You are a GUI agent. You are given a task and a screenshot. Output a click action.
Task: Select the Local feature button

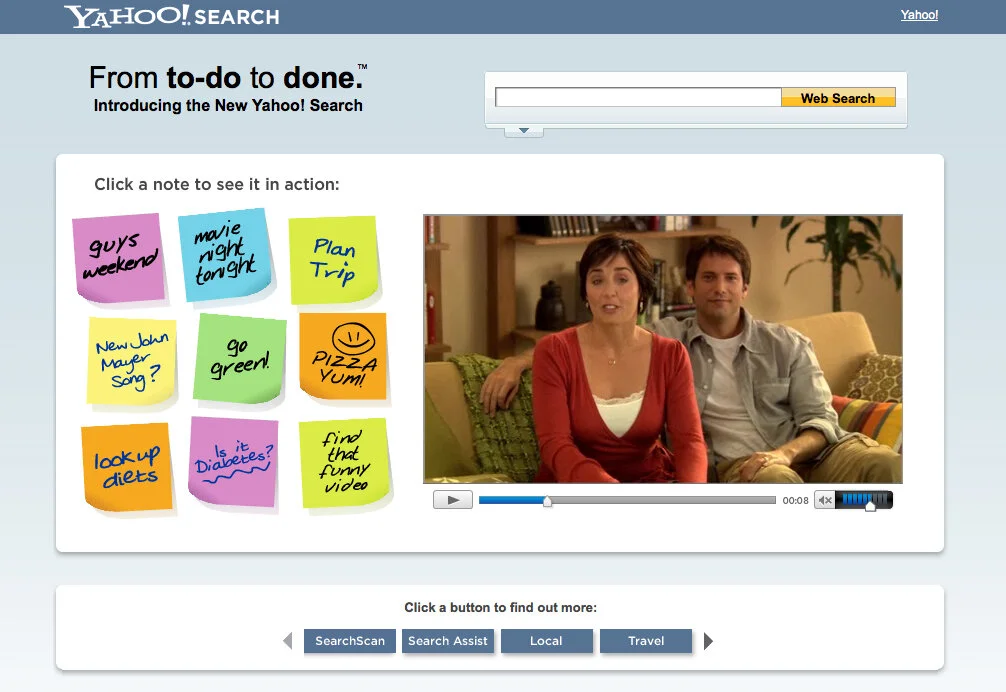pos(547,641)
